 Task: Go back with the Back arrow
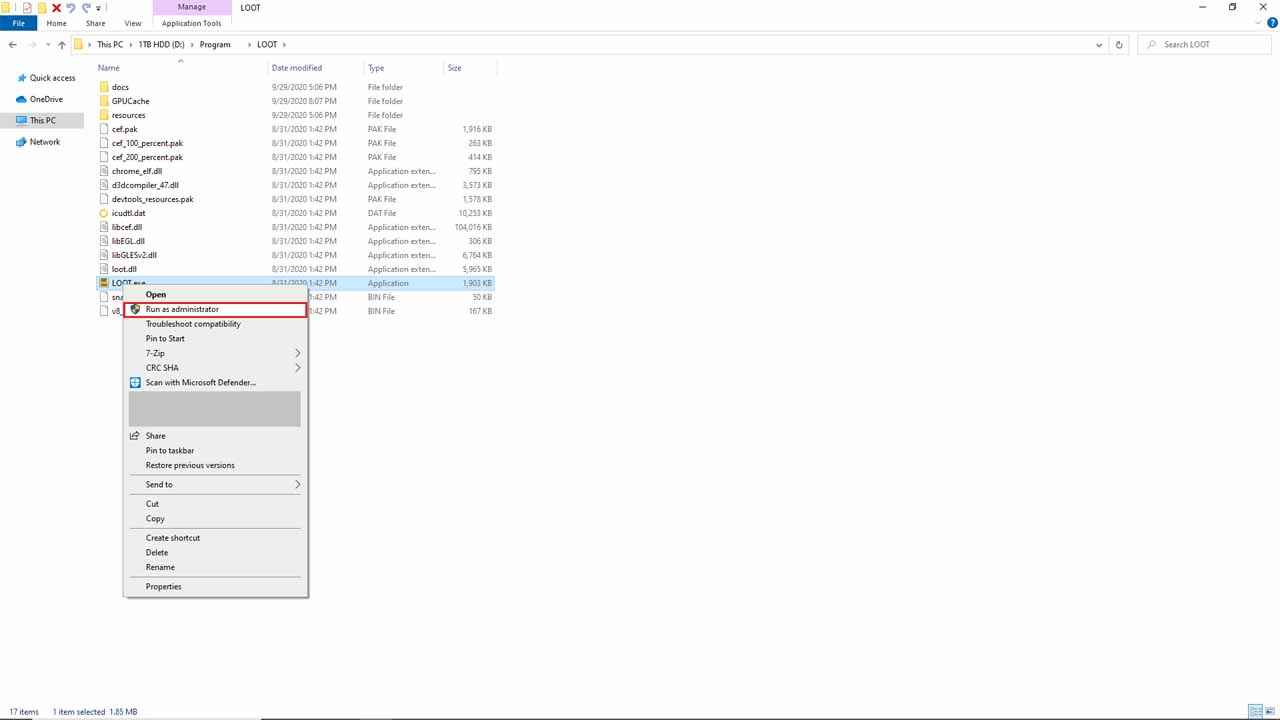(x=12, y=44)
